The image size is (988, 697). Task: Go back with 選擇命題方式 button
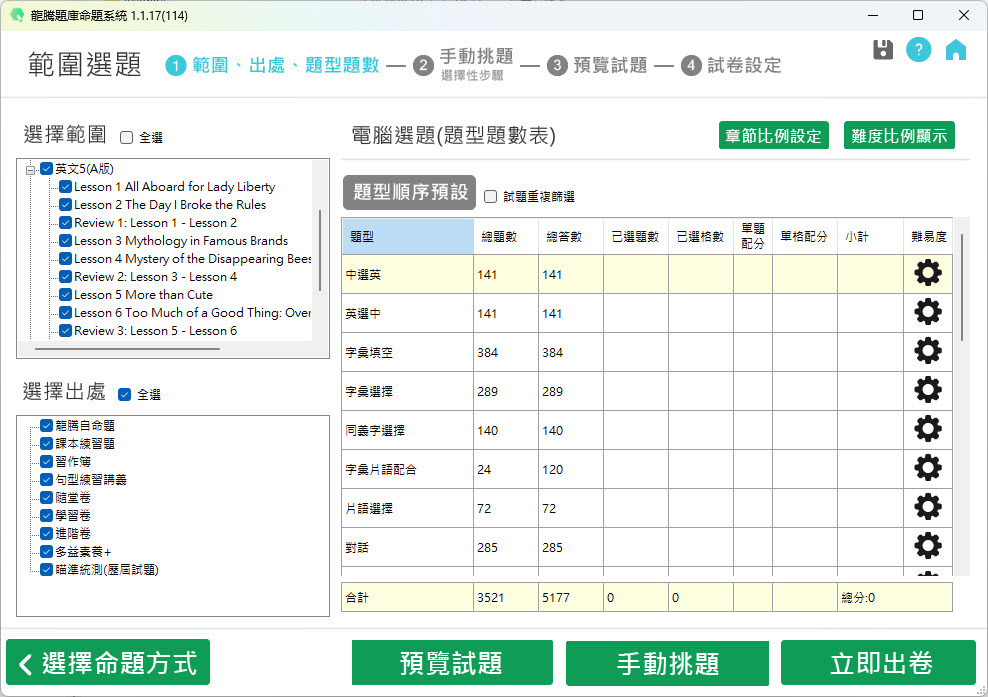tap(108, 663)
